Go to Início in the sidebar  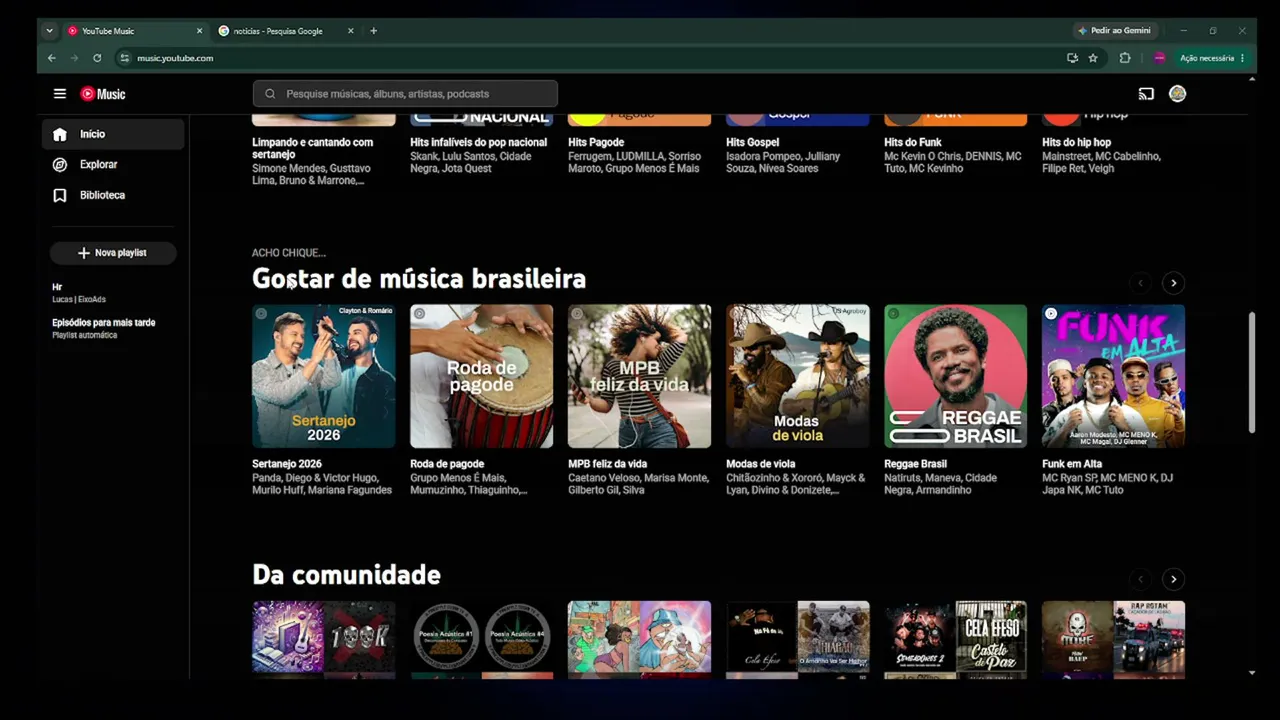tap(113, 134)
